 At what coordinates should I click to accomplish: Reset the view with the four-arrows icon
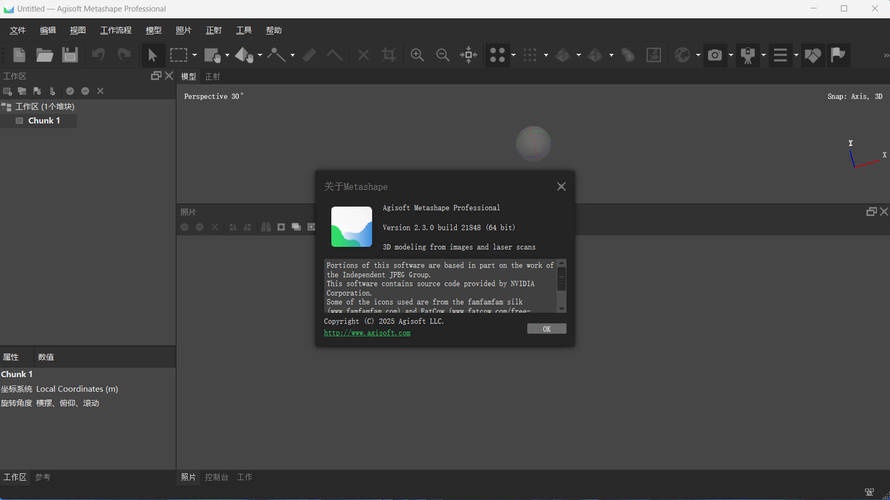pos(468,55)
